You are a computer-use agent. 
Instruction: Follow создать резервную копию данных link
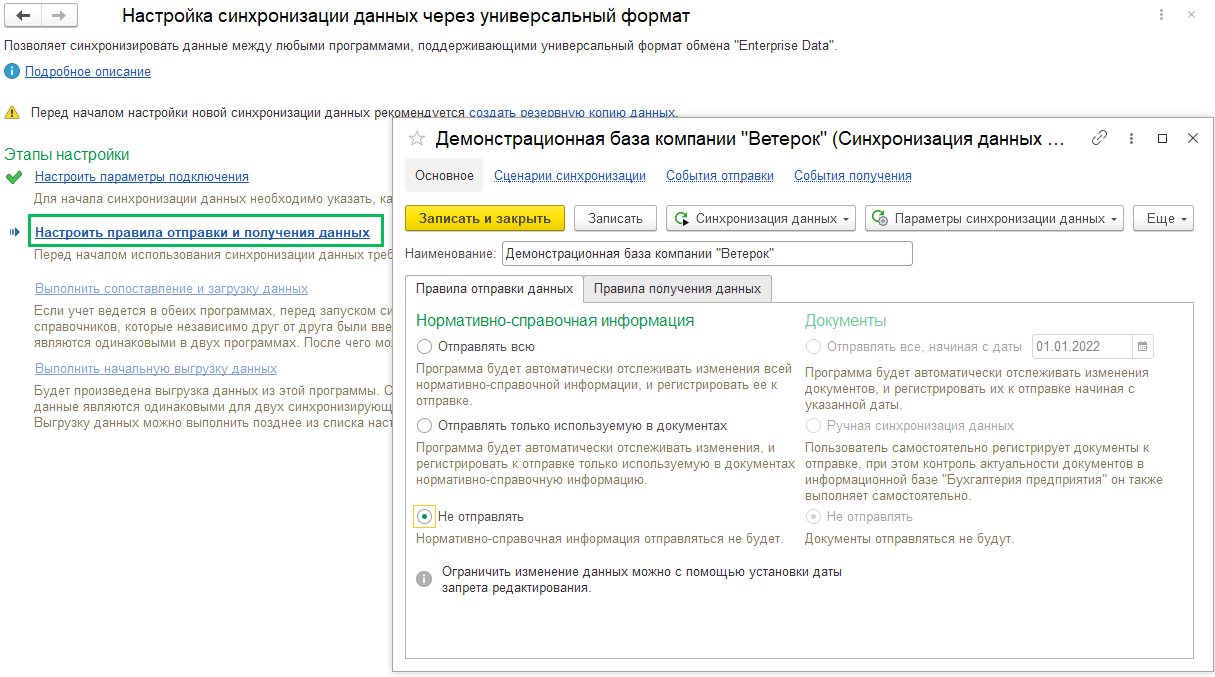(x=573, y=113)
